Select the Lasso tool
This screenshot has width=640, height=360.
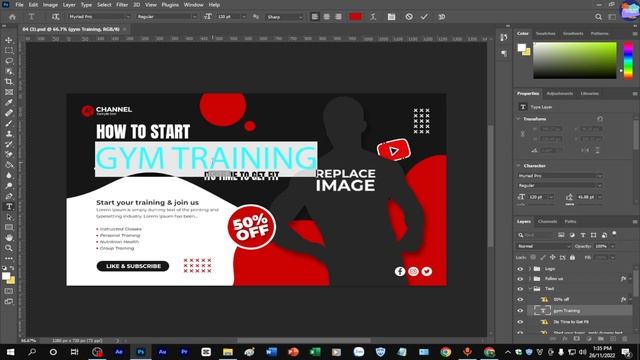(x=9, y=61)
